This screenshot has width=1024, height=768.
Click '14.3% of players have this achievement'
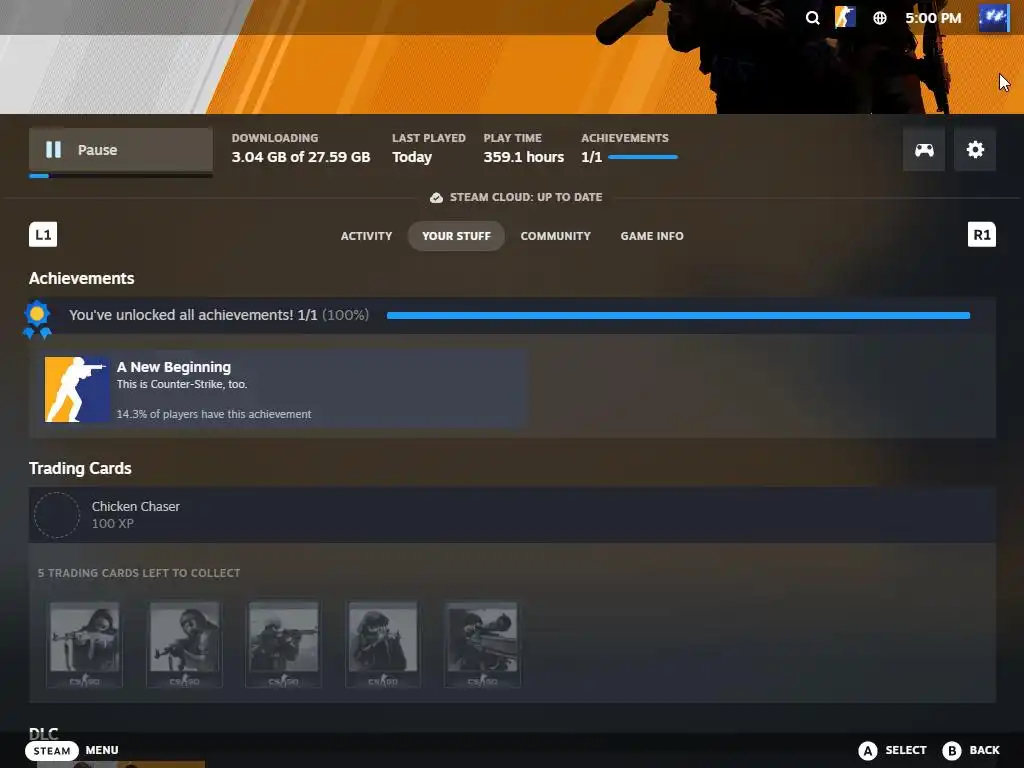tap(214, 414)
